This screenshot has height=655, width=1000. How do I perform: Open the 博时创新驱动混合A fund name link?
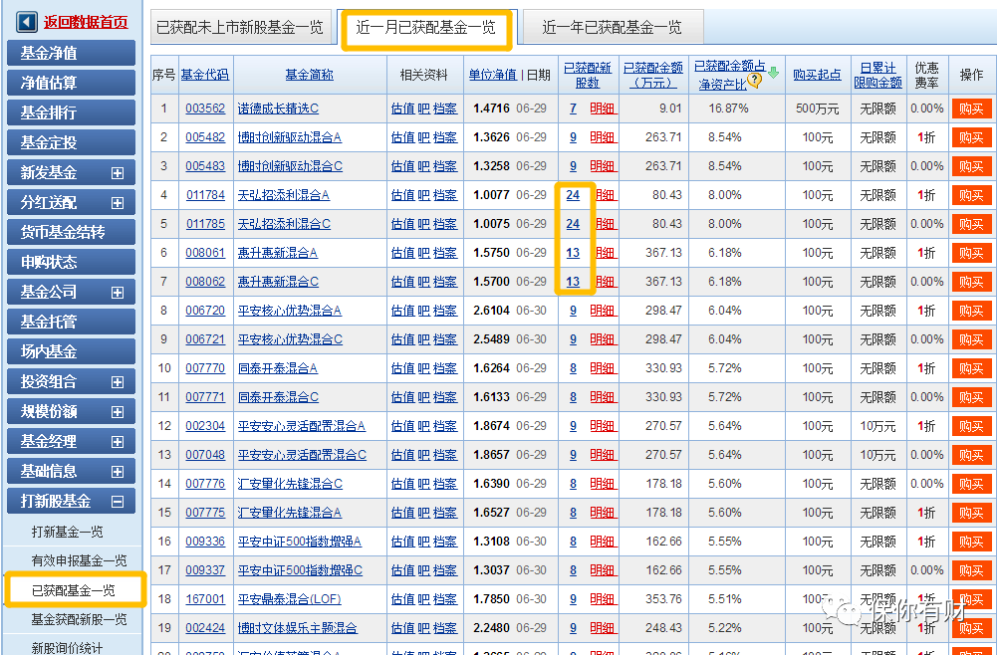point(290,137)
